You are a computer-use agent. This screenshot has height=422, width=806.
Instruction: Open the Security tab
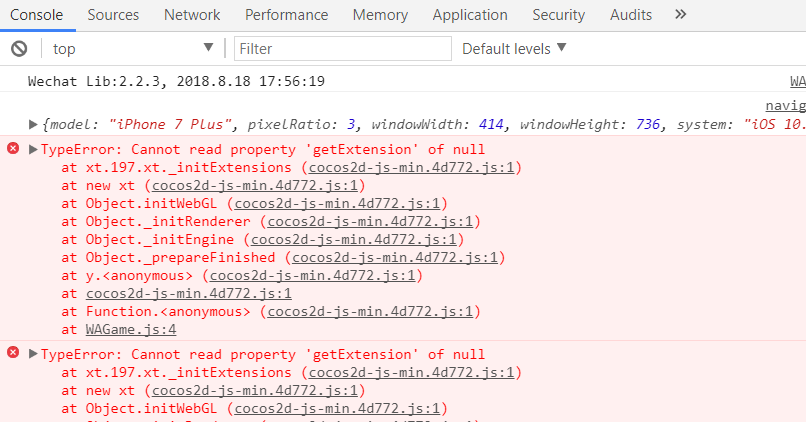(558, 15)
